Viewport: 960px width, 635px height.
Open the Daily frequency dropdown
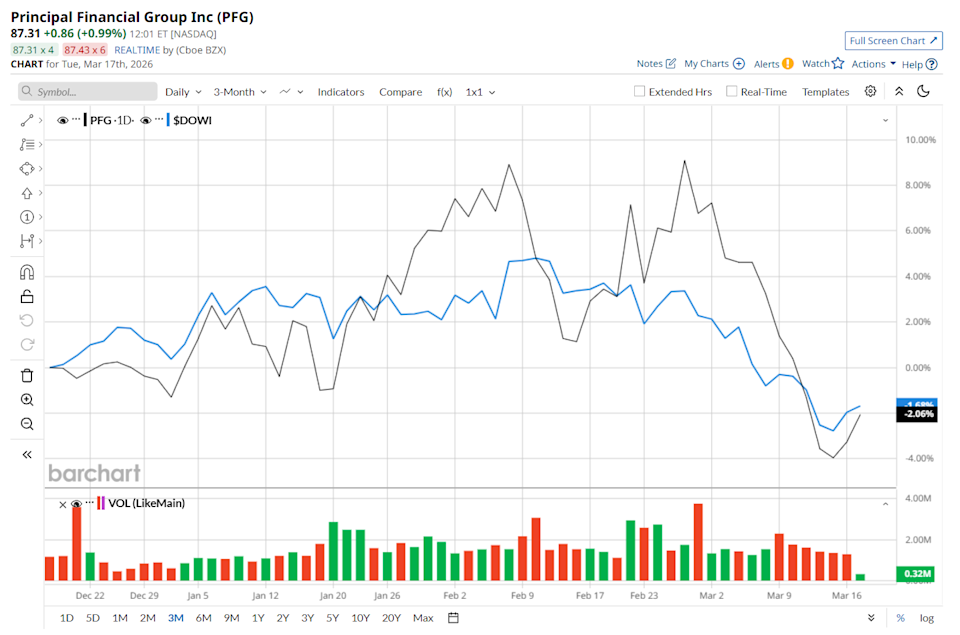(182, 92)
